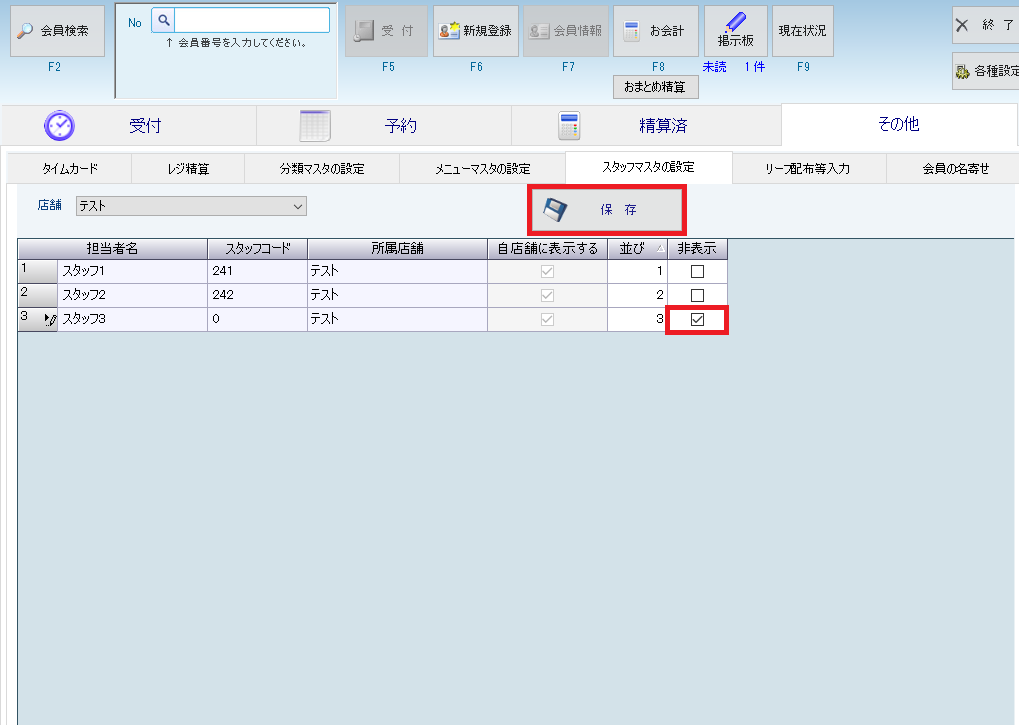Click the 会員番号 input field
1019x725 pixels.
tap(252, 20)
